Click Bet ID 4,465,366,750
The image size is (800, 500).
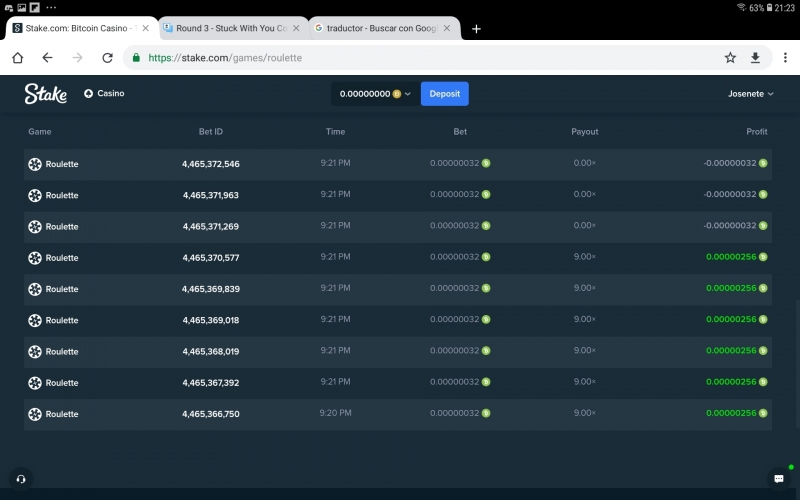[211, 414]
